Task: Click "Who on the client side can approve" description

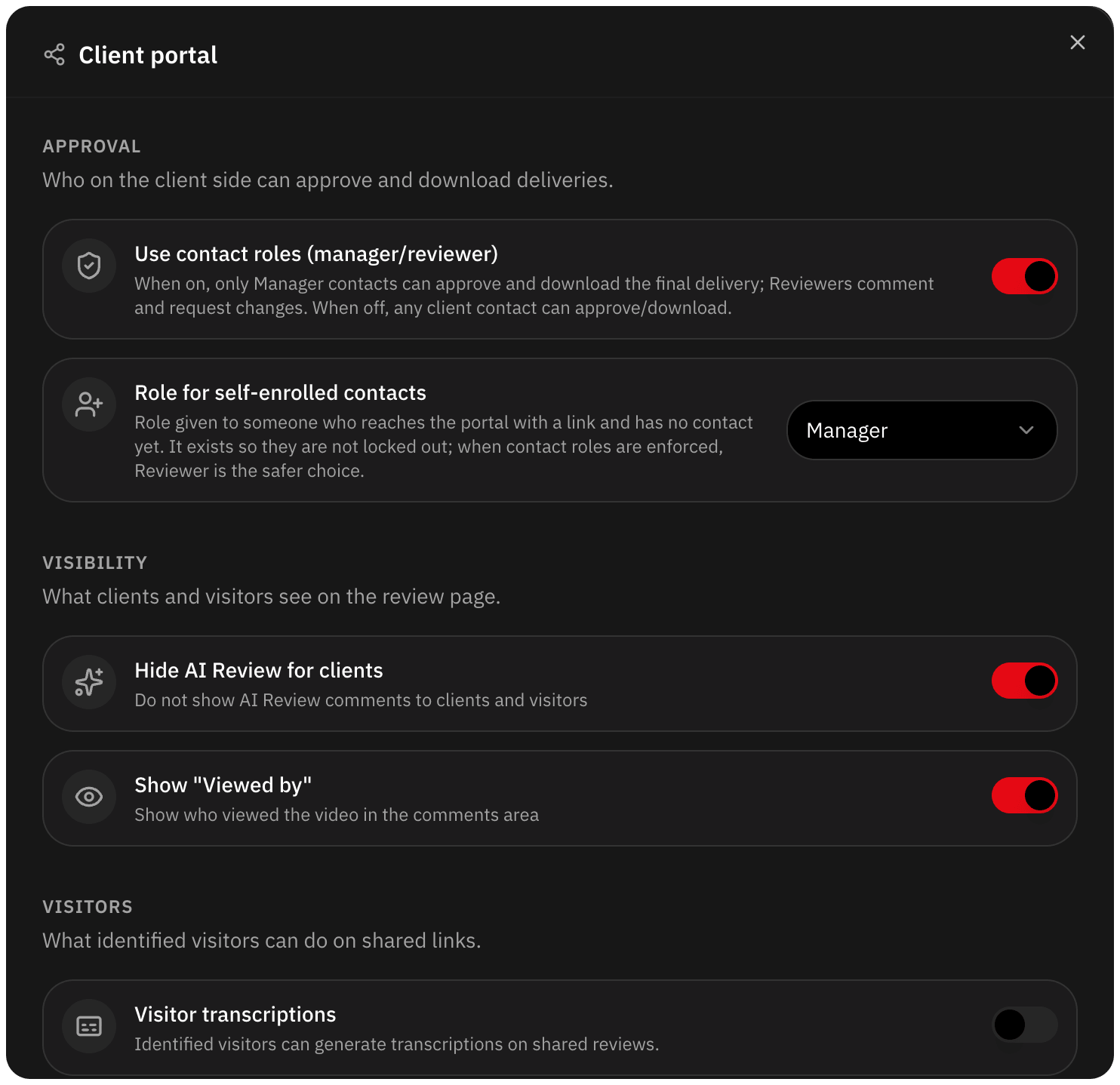Action: point(328,180)
